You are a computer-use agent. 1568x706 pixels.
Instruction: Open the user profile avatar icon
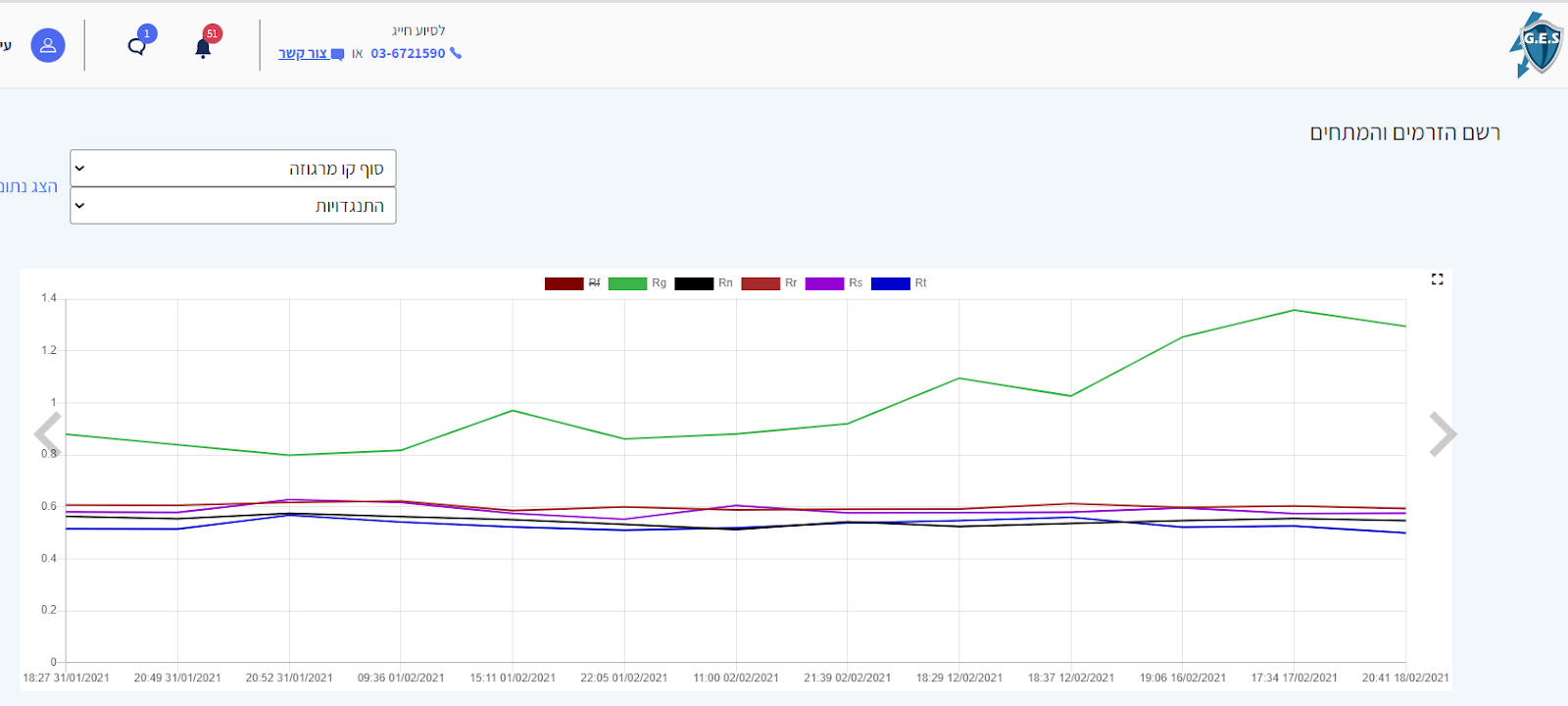click(x=48, y=45)
